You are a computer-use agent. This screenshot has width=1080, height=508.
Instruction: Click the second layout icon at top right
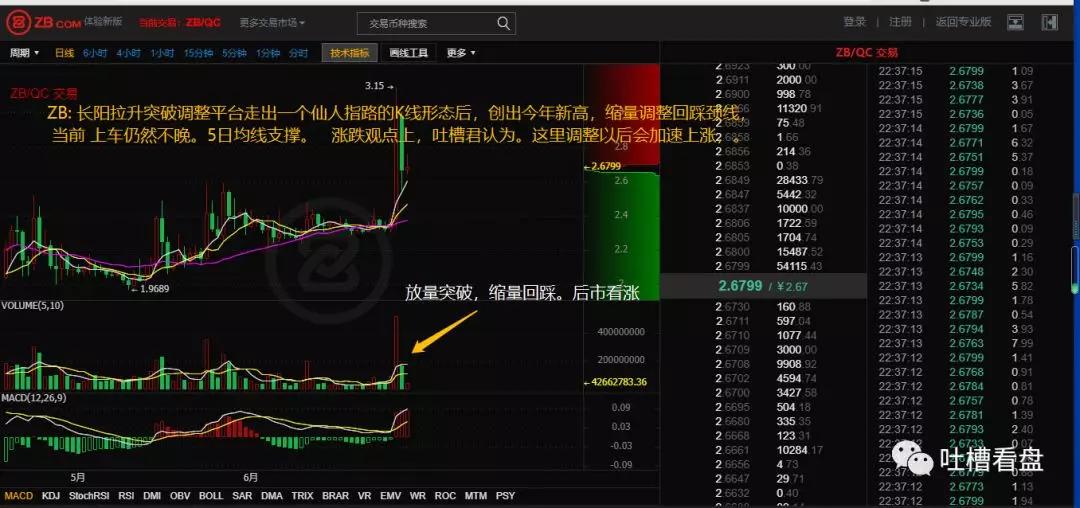click(1049, 22)
